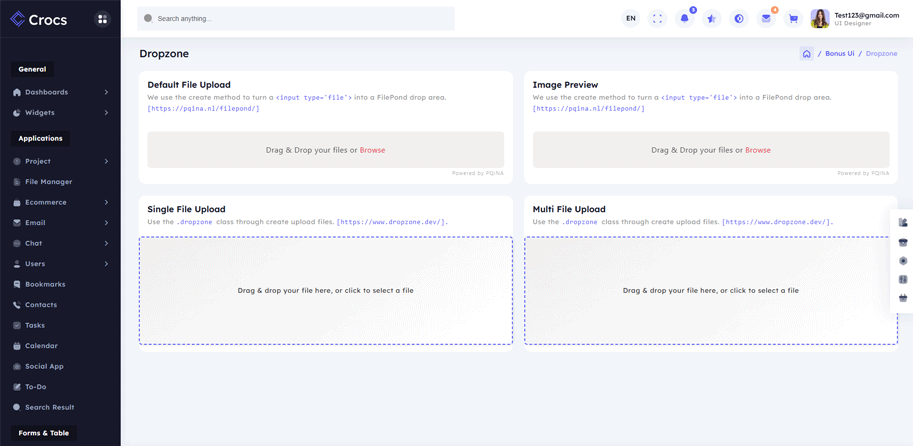Open the notifications bell icon
913x446 pixels.
(684, 19)
